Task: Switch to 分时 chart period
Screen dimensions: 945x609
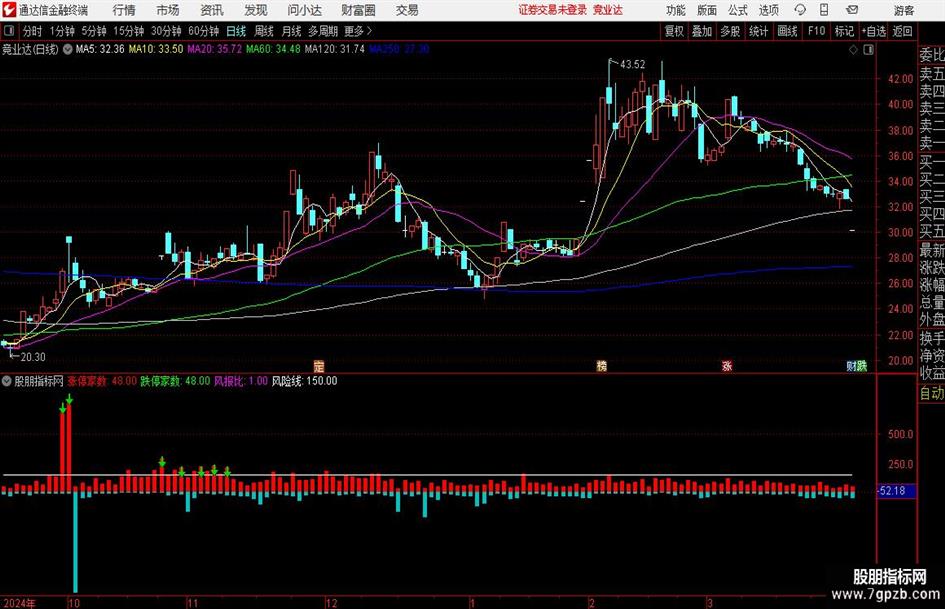Action: tap(33, 31)
